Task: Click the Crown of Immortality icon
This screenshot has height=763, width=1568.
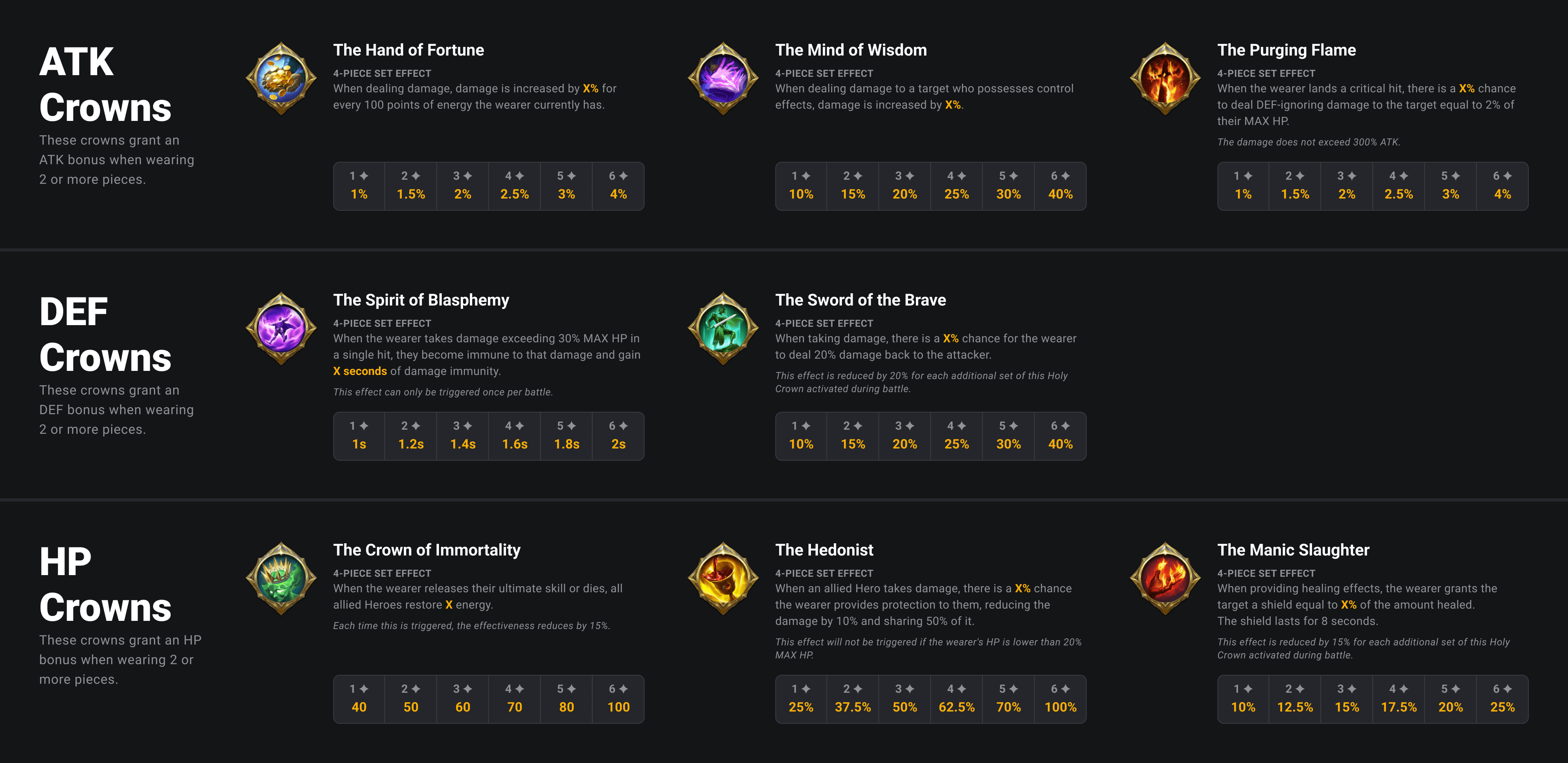Action: point(281,578)
